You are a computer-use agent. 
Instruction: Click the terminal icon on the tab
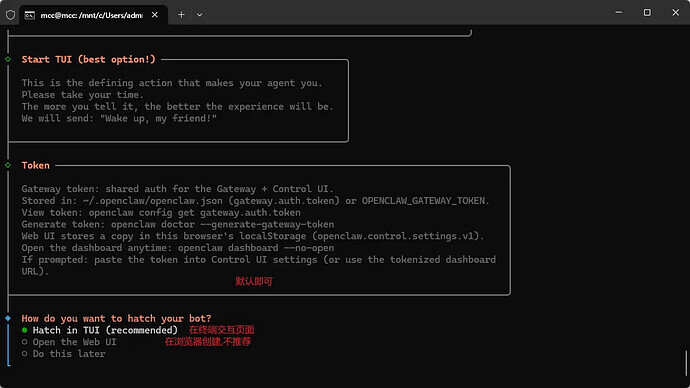coord(29,15)
